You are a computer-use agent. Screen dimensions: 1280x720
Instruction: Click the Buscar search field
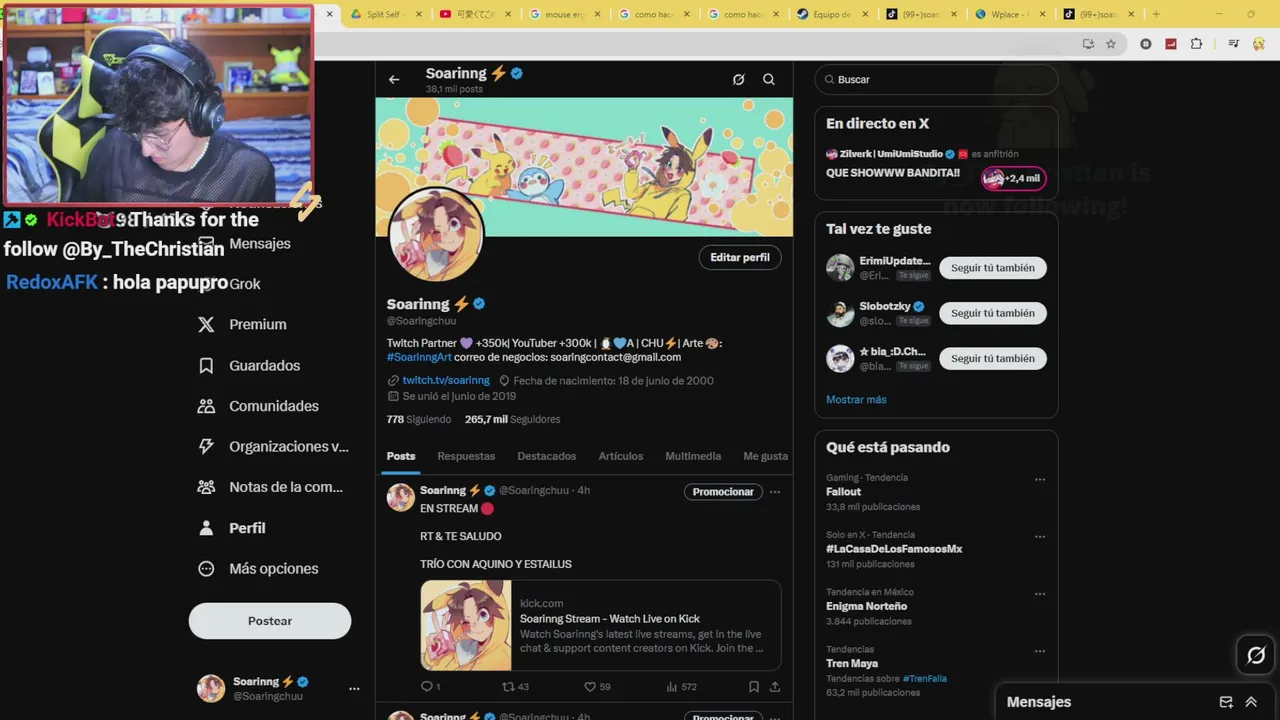point(936,80)
